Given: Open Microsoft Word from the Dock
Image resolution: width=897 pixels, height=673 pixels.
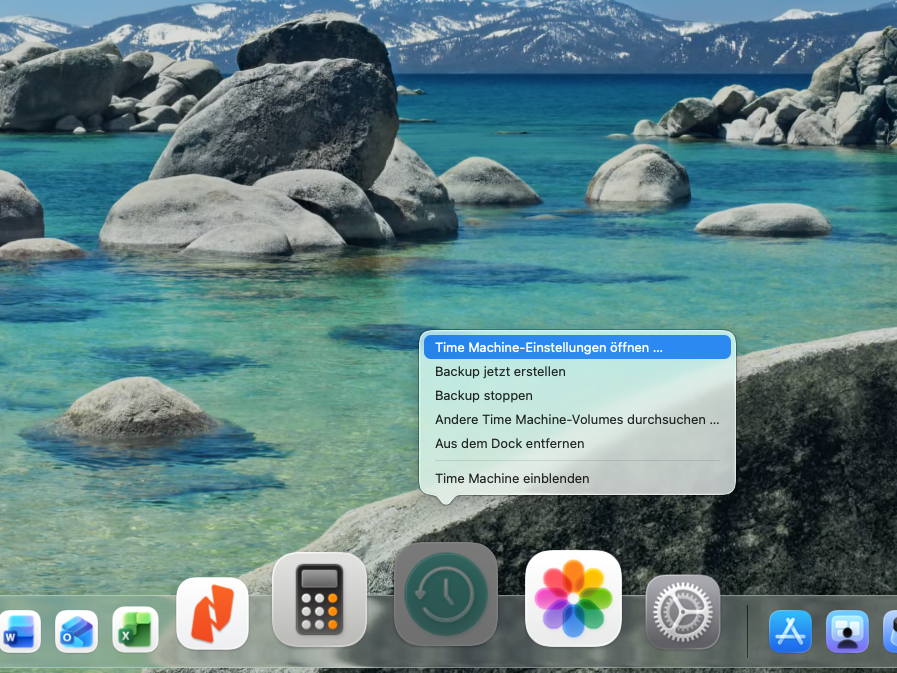Looking at the screenshot, I should click(20, 631).
